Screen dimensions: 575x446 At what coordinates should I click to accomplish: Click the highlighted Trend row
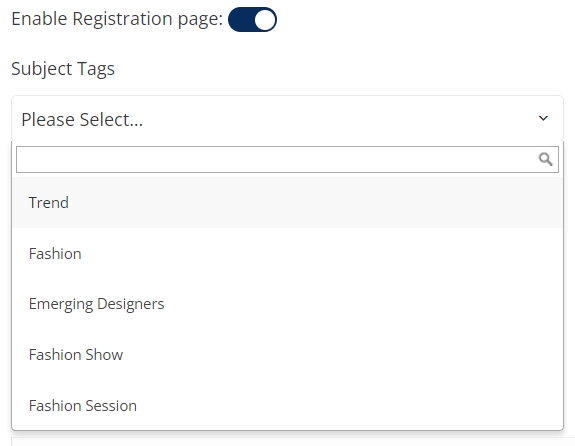click(x=288, y=202)
